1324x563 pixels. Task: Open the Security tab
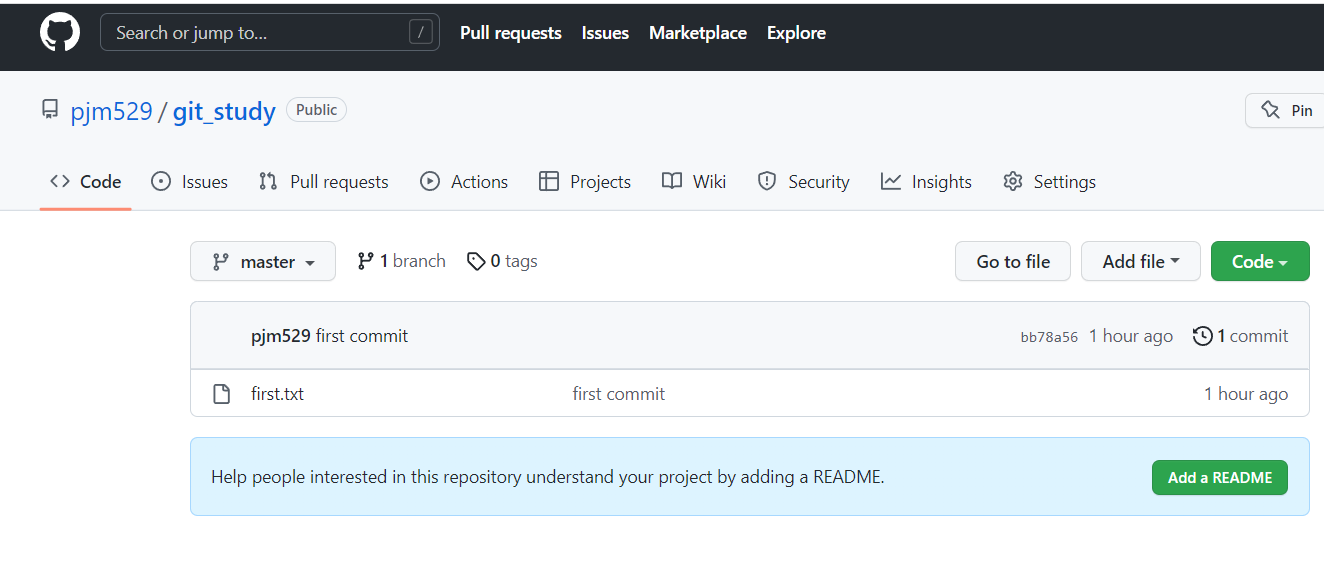pos(803,182)
